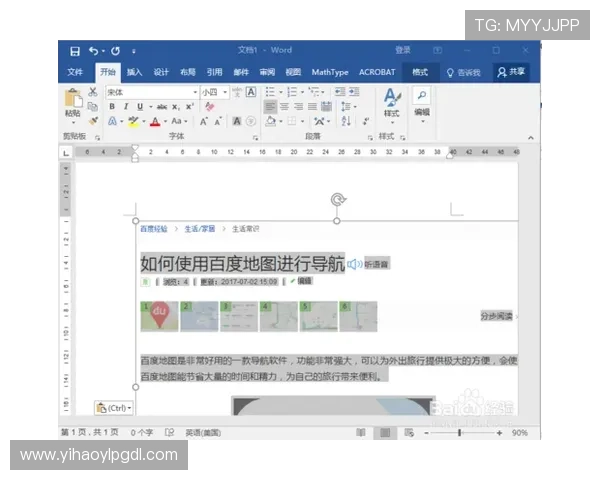The height and width of the screenshot is (480, 600).
Task: Open the 文件 menu
Action: click(75, 72)
